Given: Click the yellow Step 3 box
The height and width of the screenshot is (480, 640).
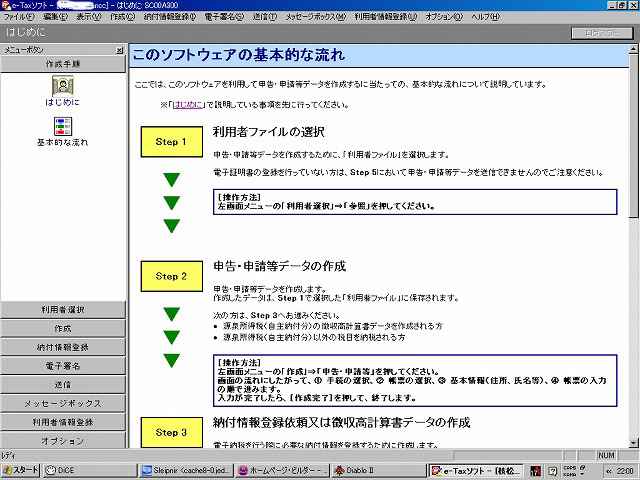Looking at the screenshot, I should [x=171, y=432].
